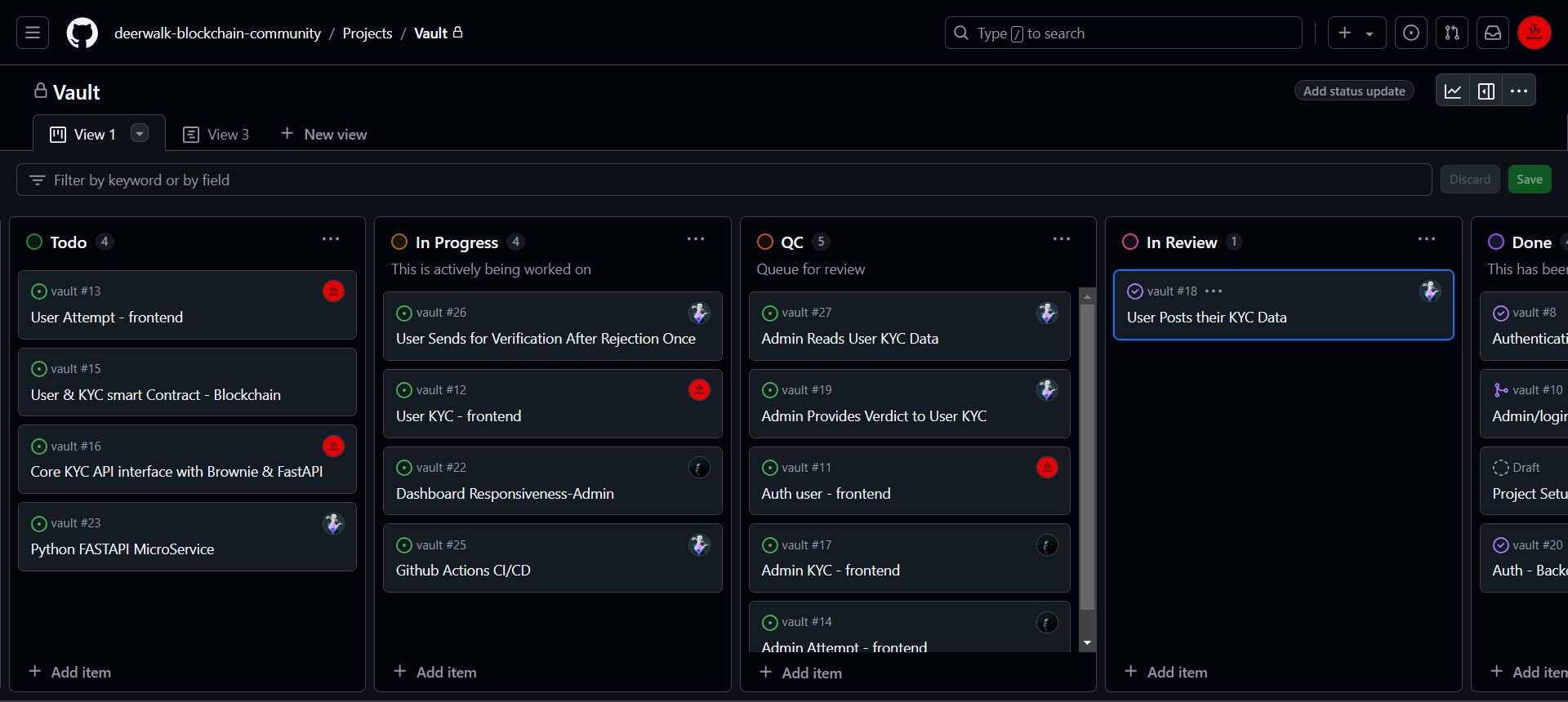Open Todo column options menu
Image resolution: width=1568 pixels, height=702 pixels.
pyautogui.click(x=331, y=239)
